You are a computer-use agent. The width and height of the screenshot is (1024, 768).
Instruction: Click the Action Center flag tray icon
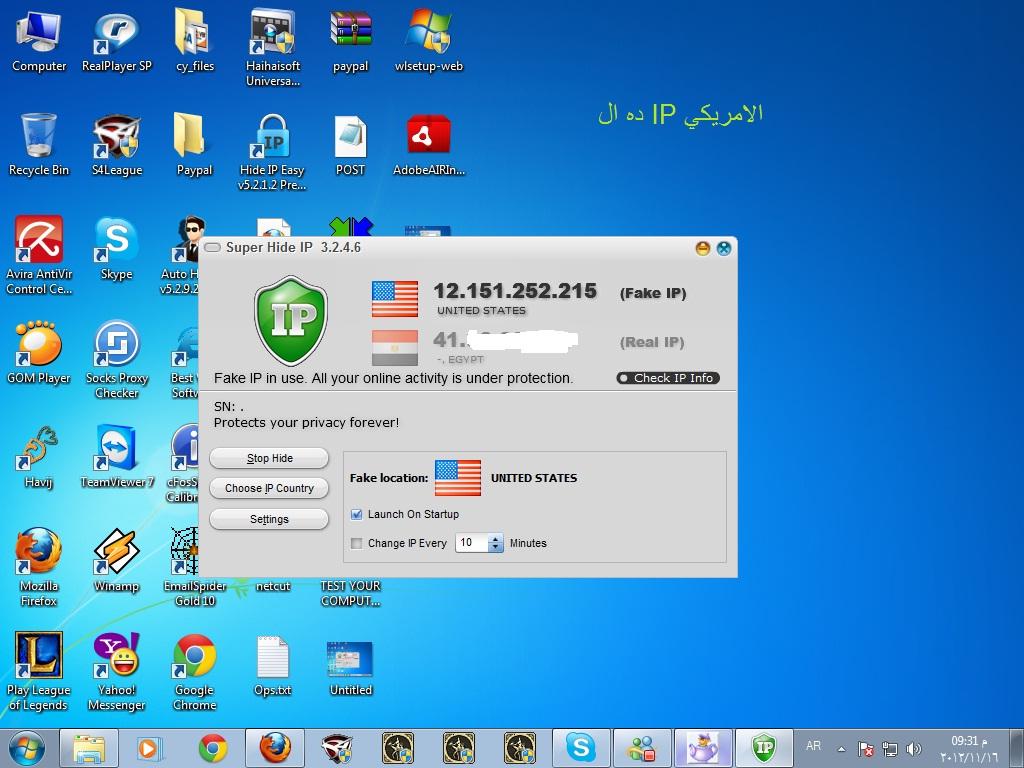(x=866, y=749)
